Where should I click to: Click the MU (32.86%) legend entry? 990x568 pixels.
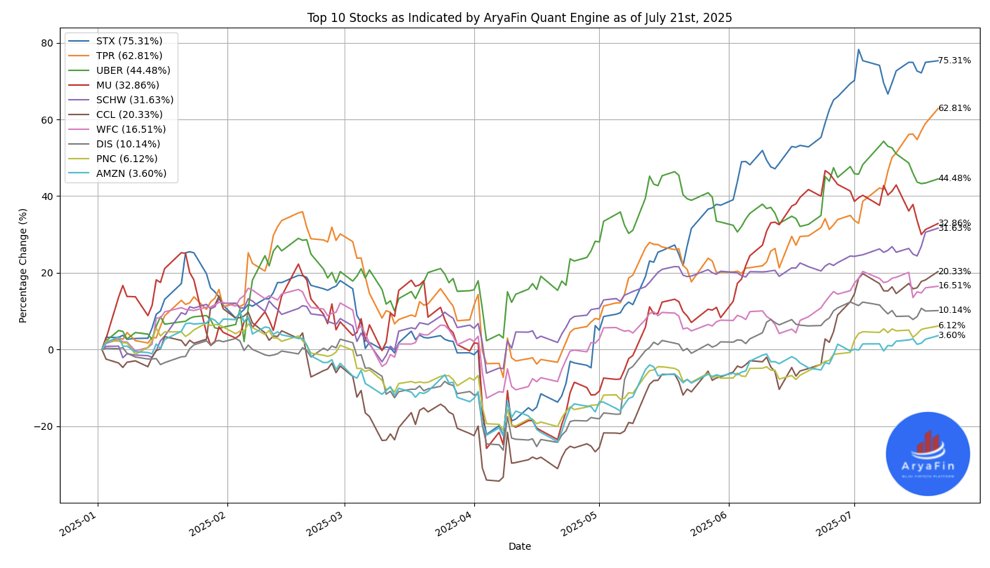point(114,85)
